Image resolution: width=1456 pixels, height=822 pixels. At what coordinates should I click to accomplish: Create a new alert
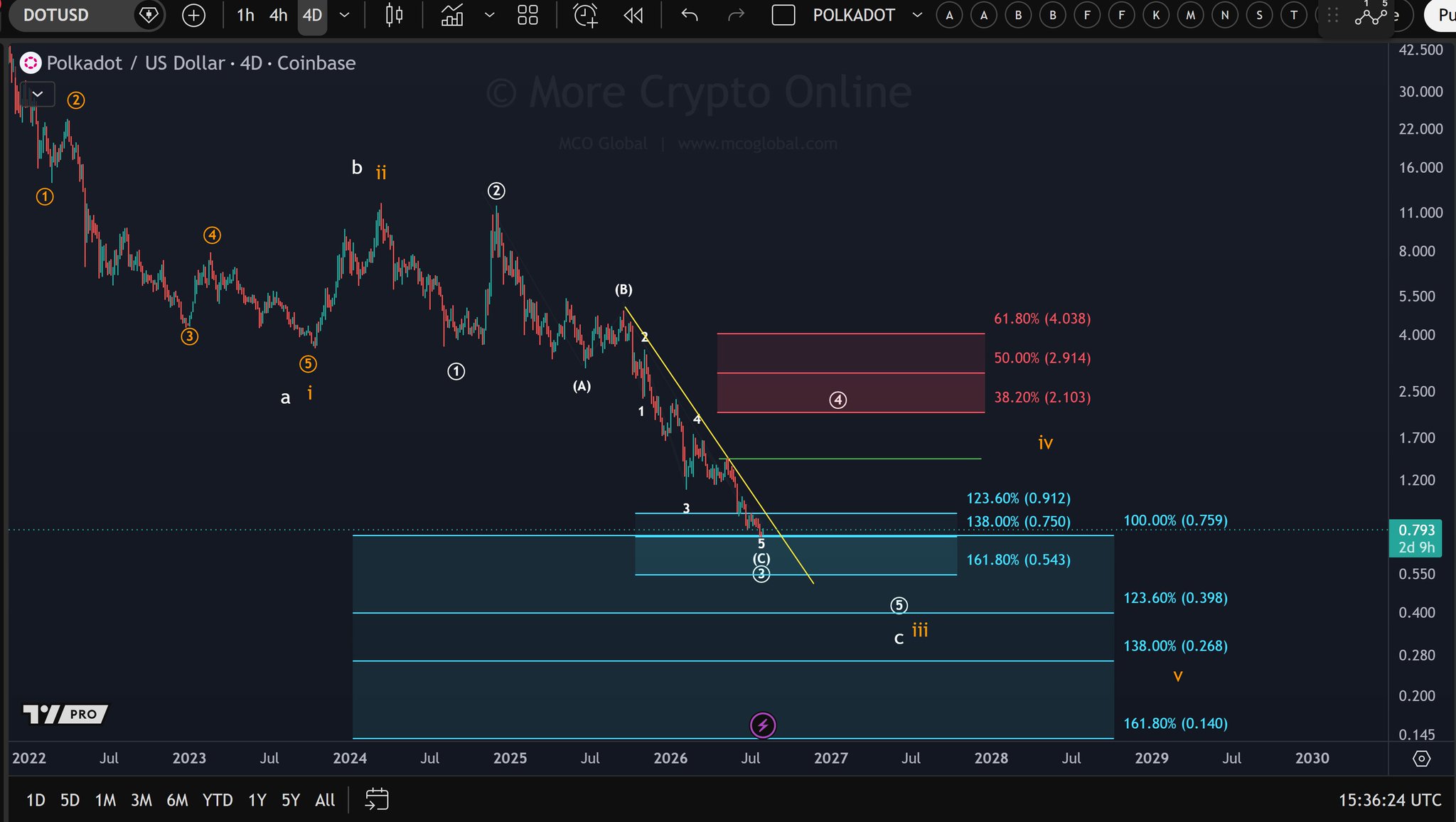click(x=586, y=15)
